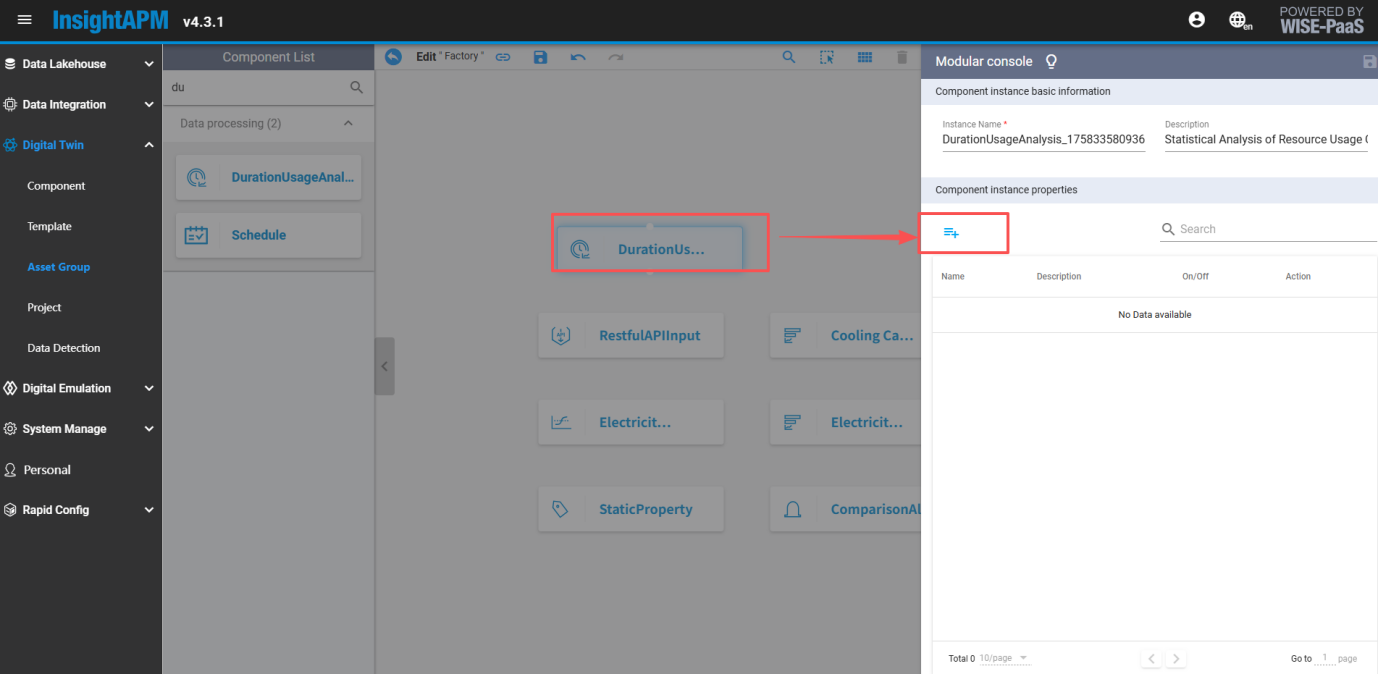Click the back arrow in editor toolbar
The width and height of the screenshot is (1378, 674).
pyautogui.click(x=393, y=57)
